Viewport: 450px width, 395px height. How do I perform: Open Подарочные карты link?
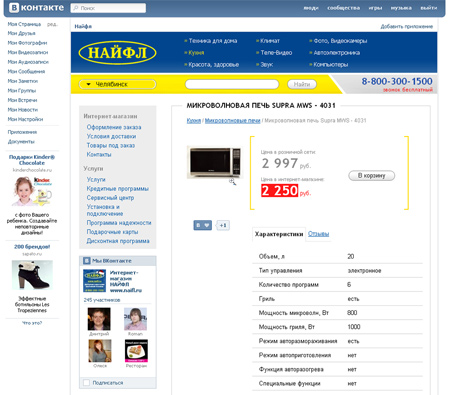pyautogui.click(x=112, y=232)
